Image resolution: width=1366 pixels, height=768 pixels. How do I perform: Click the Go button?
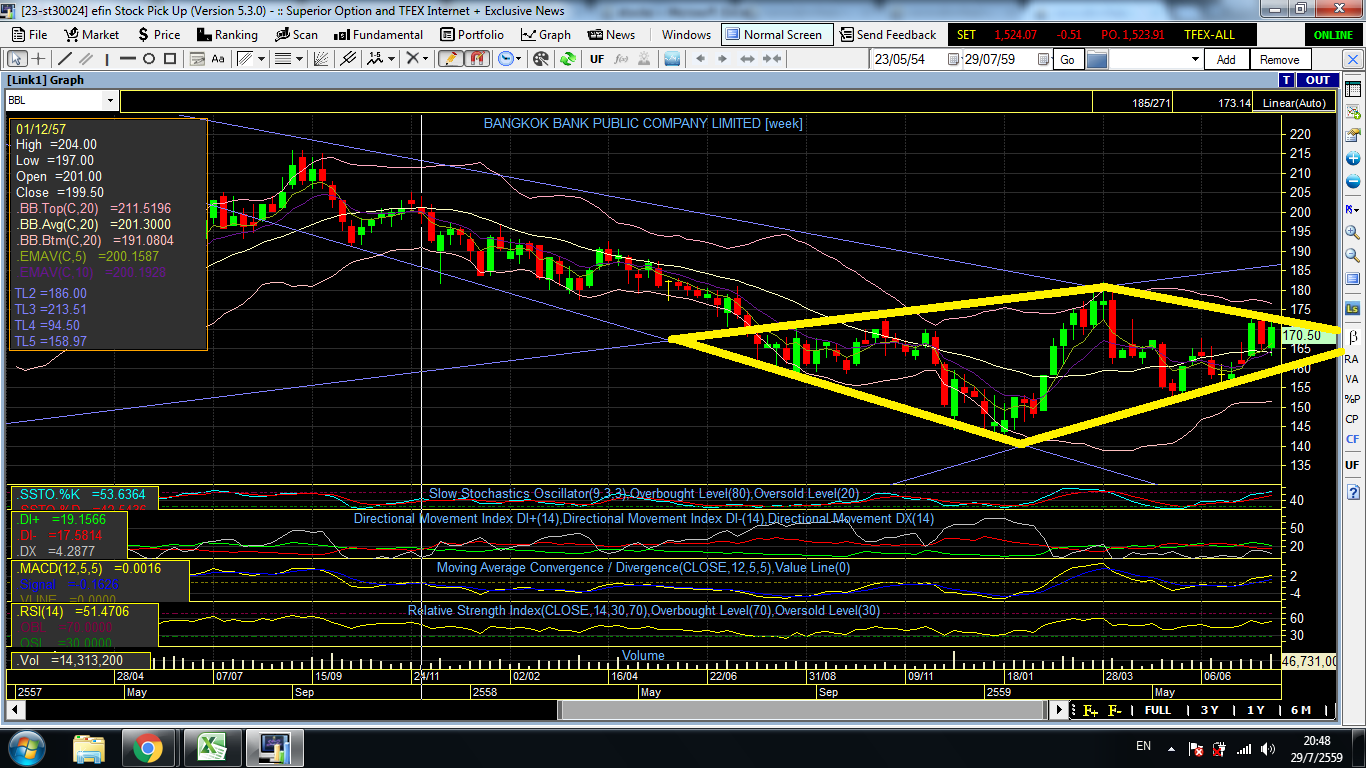1067,59
